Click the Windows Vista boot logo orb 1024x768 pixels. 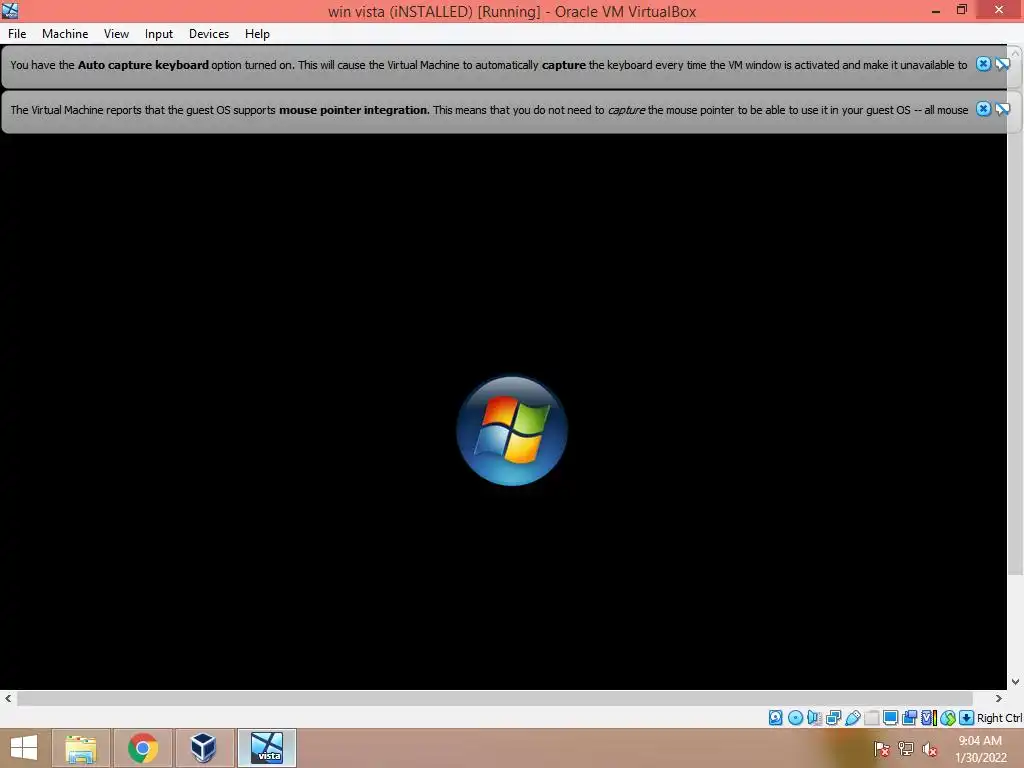coord(512,430)
